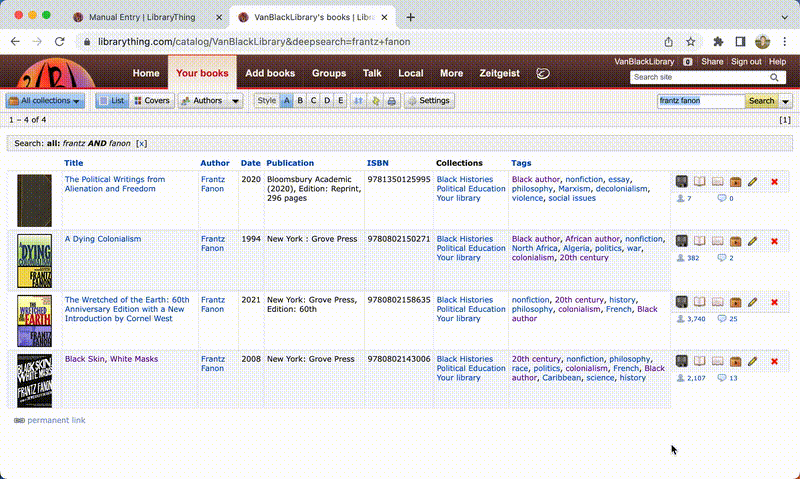Clear the frantz AND fanon search filter

[141, 143]
